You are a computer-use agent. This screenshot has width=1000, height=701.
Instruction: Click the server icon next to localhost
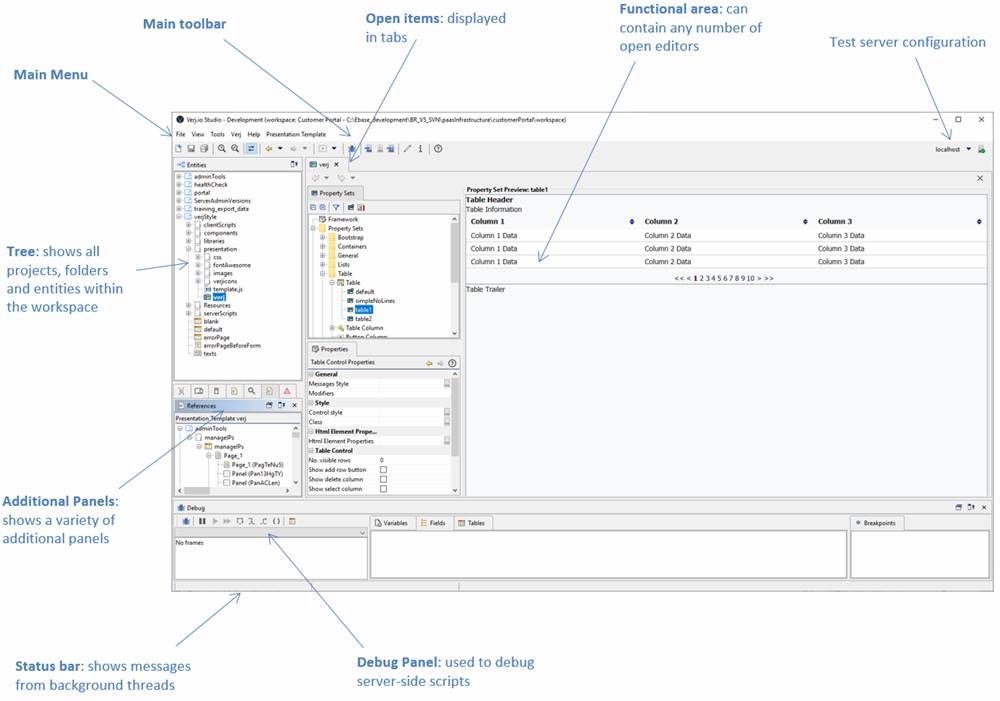(x=982, y=149)
